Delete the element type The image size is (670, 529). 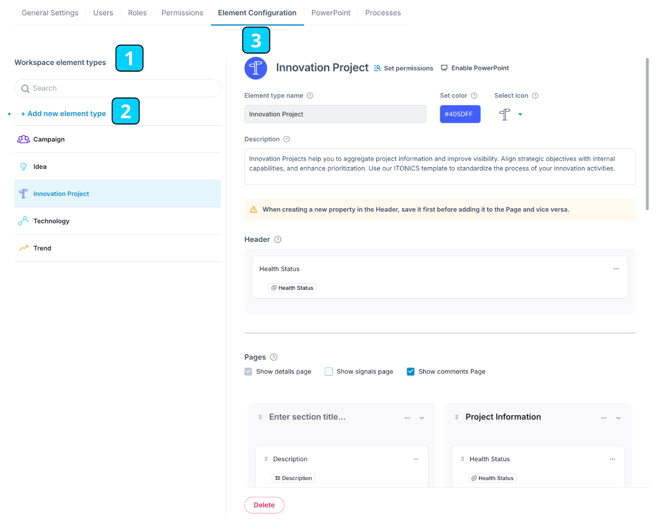[264, 505]
